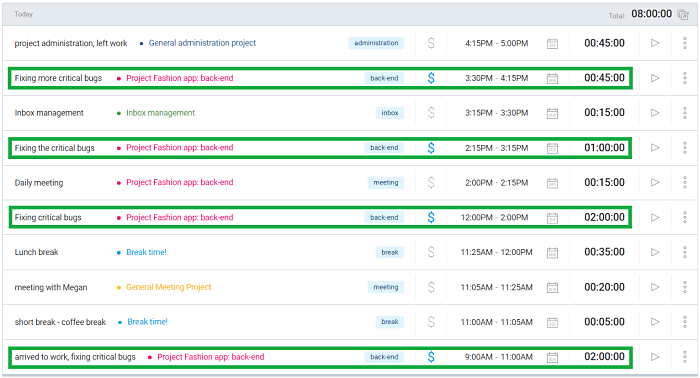Open three-dot menu for 3:15PM Inbox entry

[x=684, y=113]
